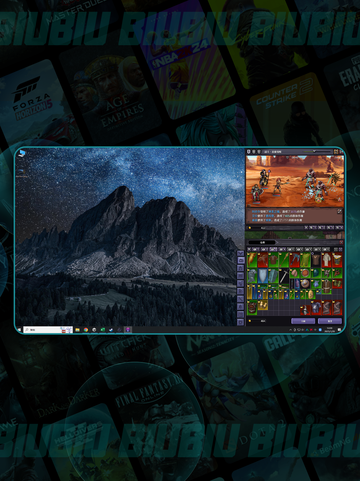
Task: Open the black dropdown pill in inventory header
Action: 263,242
